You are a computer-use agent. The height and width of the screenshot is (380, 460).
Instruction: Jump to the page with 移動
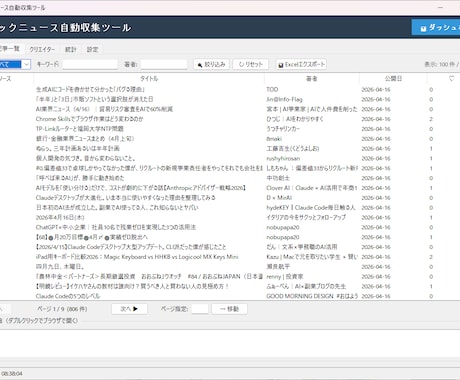click(229, 309)
